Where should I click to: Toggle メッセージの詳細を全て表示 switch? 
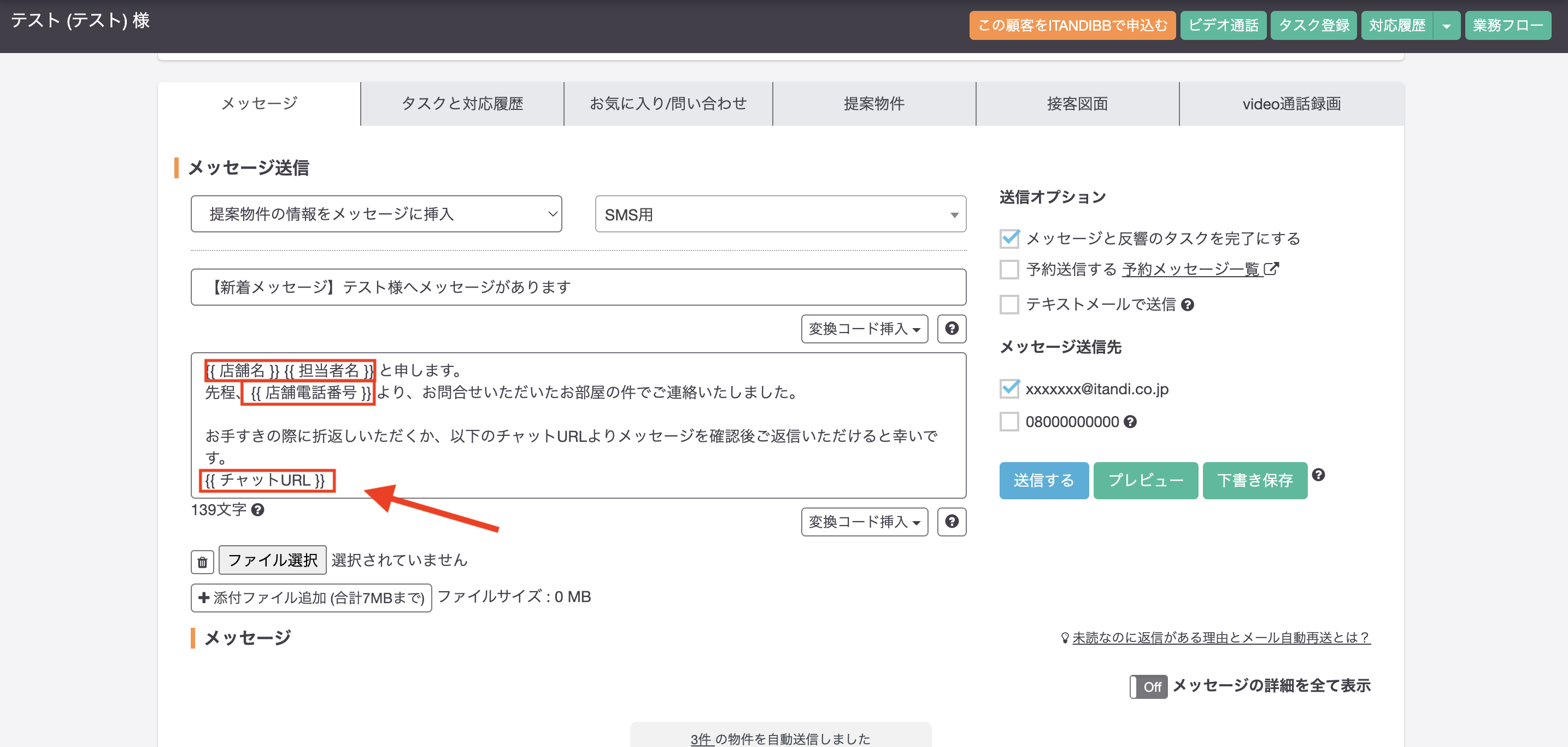tap(1148, 686)
